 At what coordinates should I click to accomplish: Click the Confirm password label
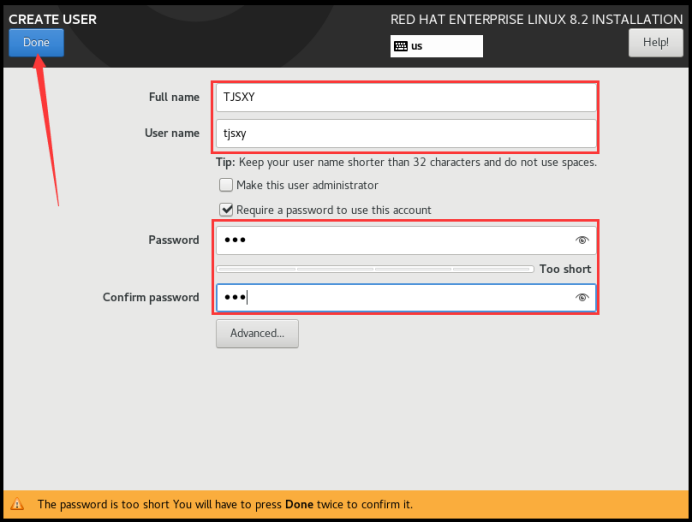click(x=151, y=297)
